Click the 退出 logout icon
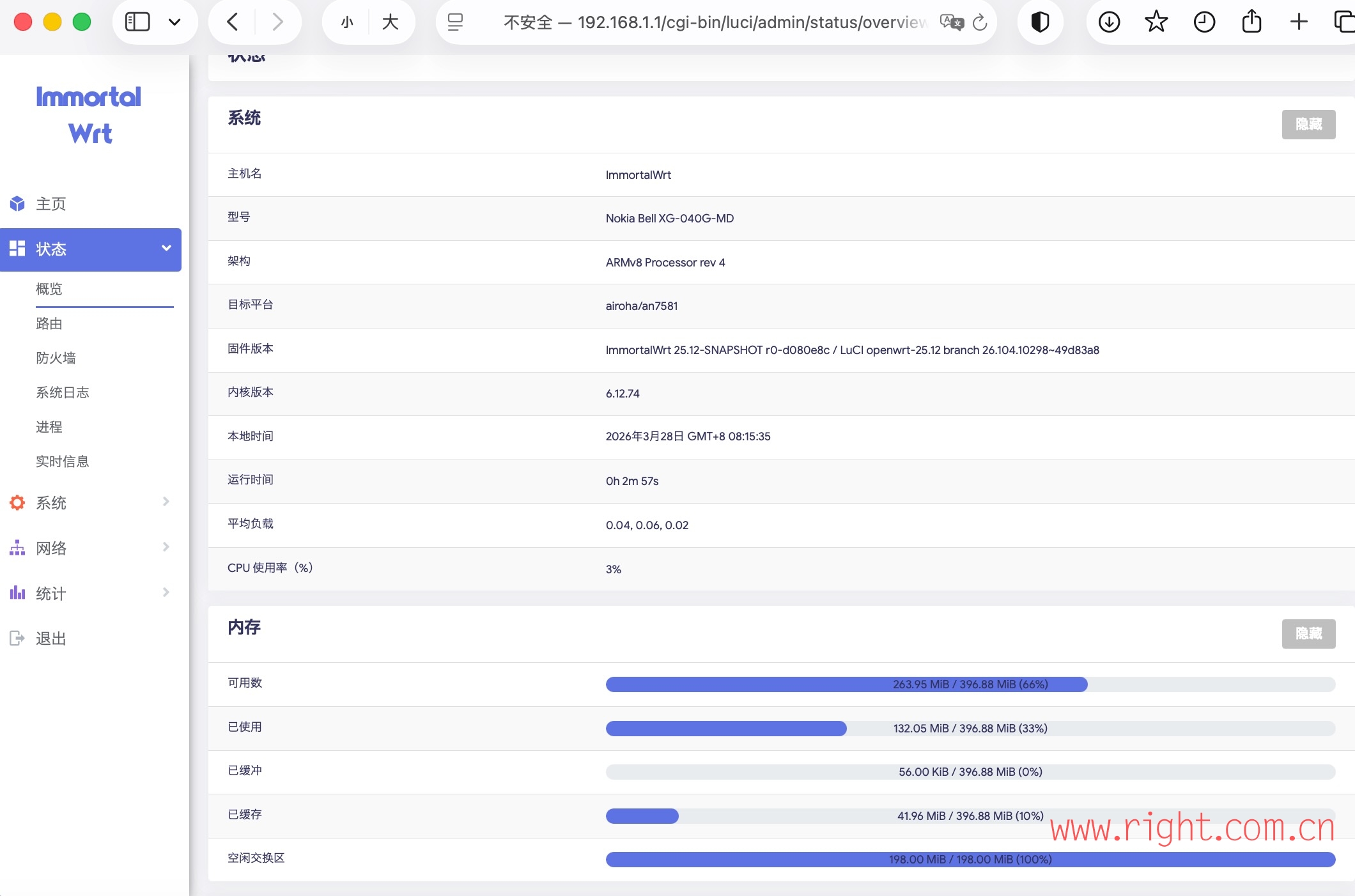Viewport: 1355px width, 896px height. coord(17,638)
